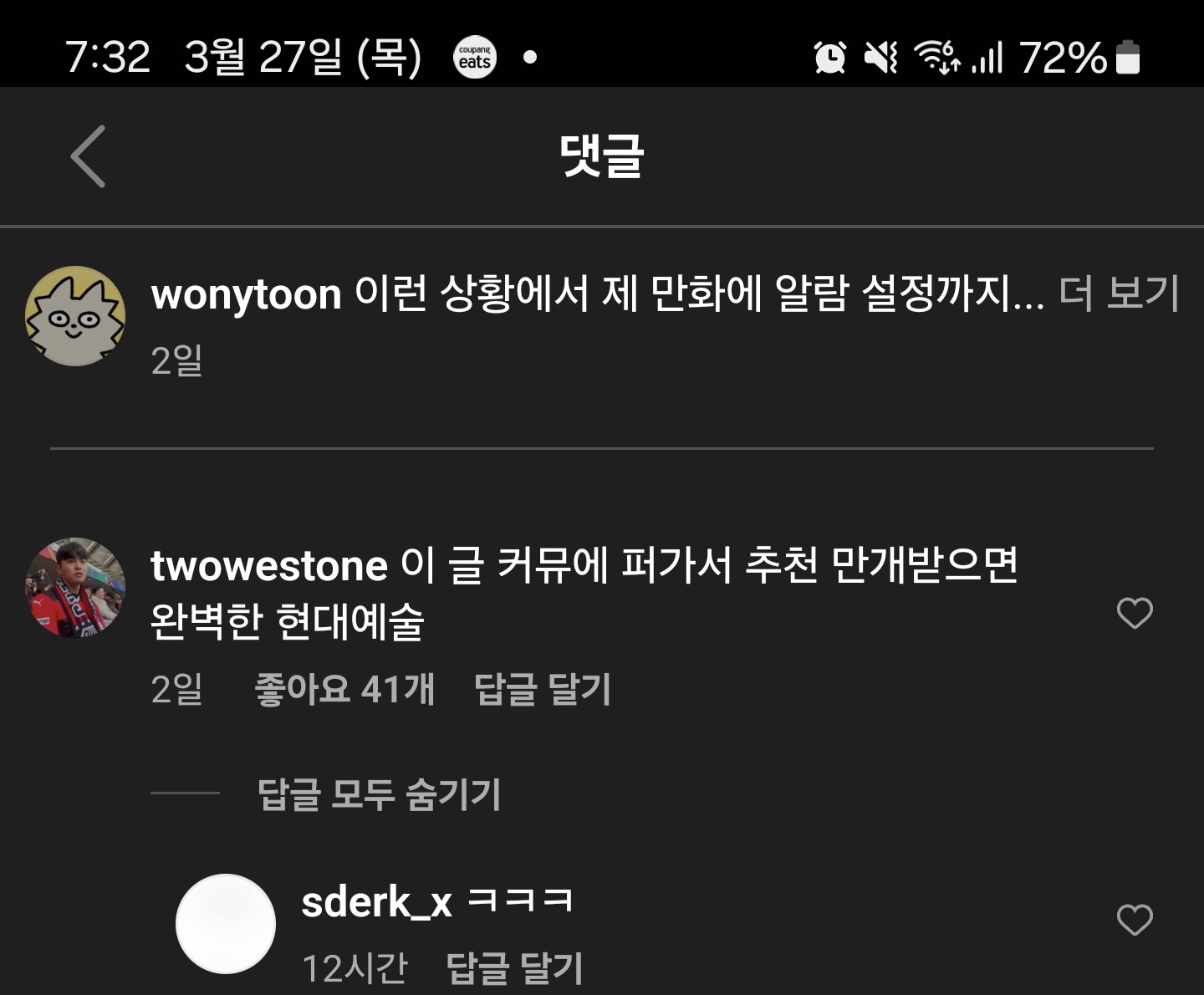
Task: Tap the back arrow in the 댓글 header
Action: (88, 156)
